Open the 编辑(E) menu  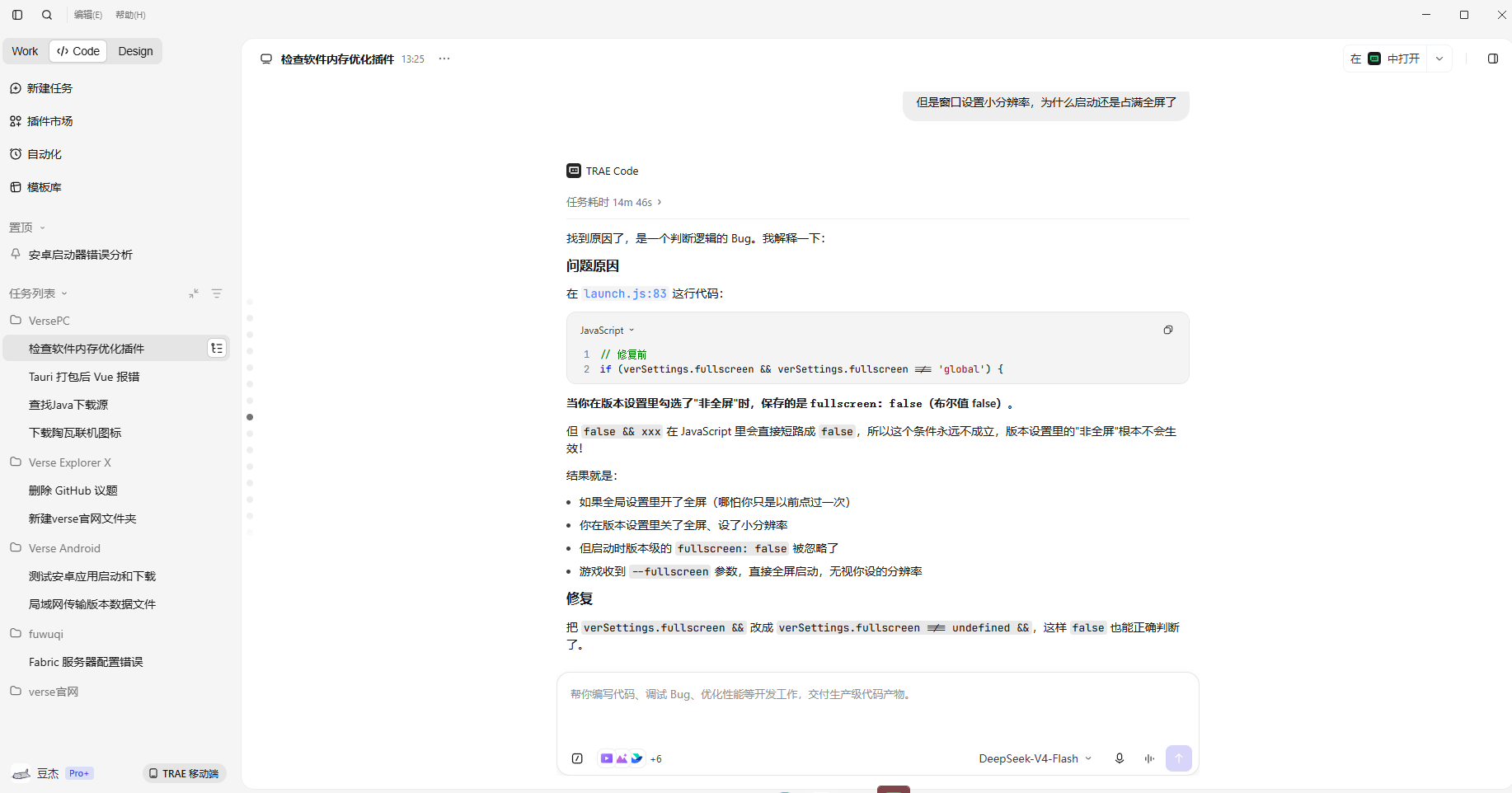[x=88, y=15]
